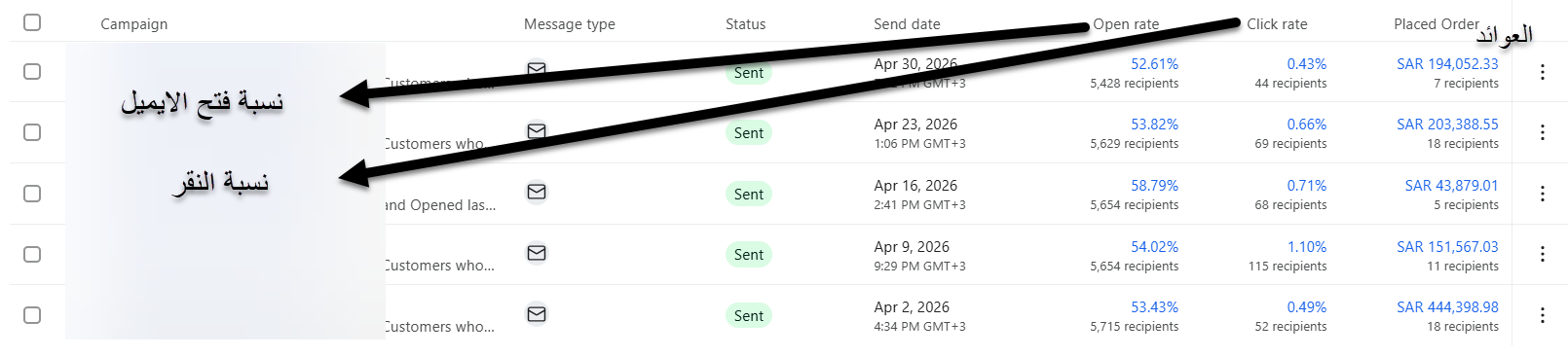Image resolution: width=1568 pixels, height=357 pixels.
Task: Click the 1.10% click rate value
Action: click(1307, 247)
